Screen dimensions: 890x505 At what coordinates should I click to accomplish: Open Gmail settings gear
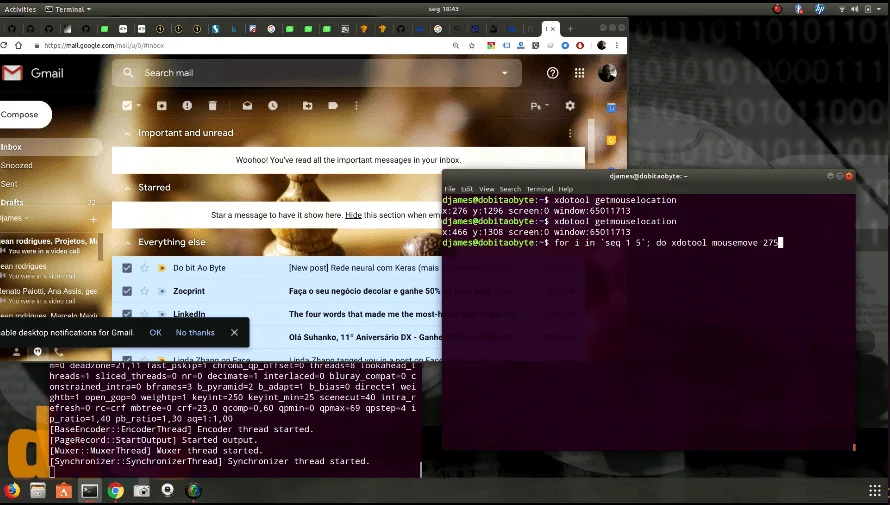click(x=570, y=106)
